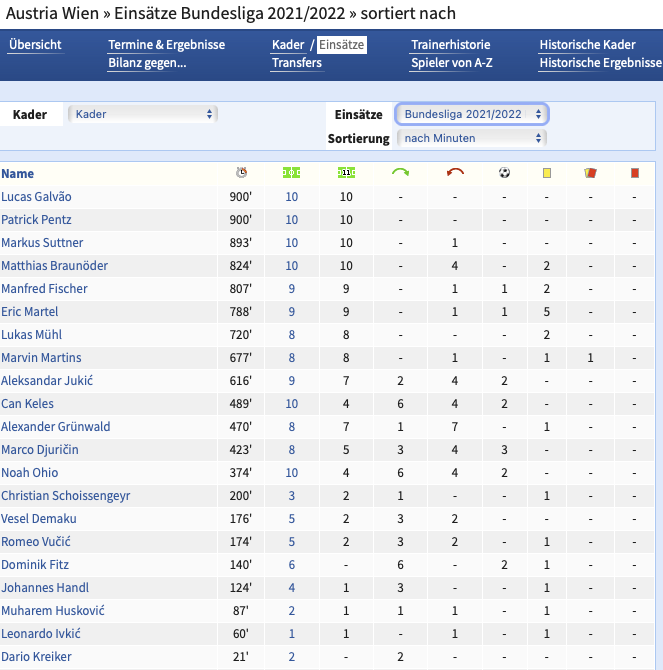The height and width of the screenshot is (670, 663).
Task: Open the Bilanz gegen... menu item
Action: pyautogui.click(x=147, y=62)
